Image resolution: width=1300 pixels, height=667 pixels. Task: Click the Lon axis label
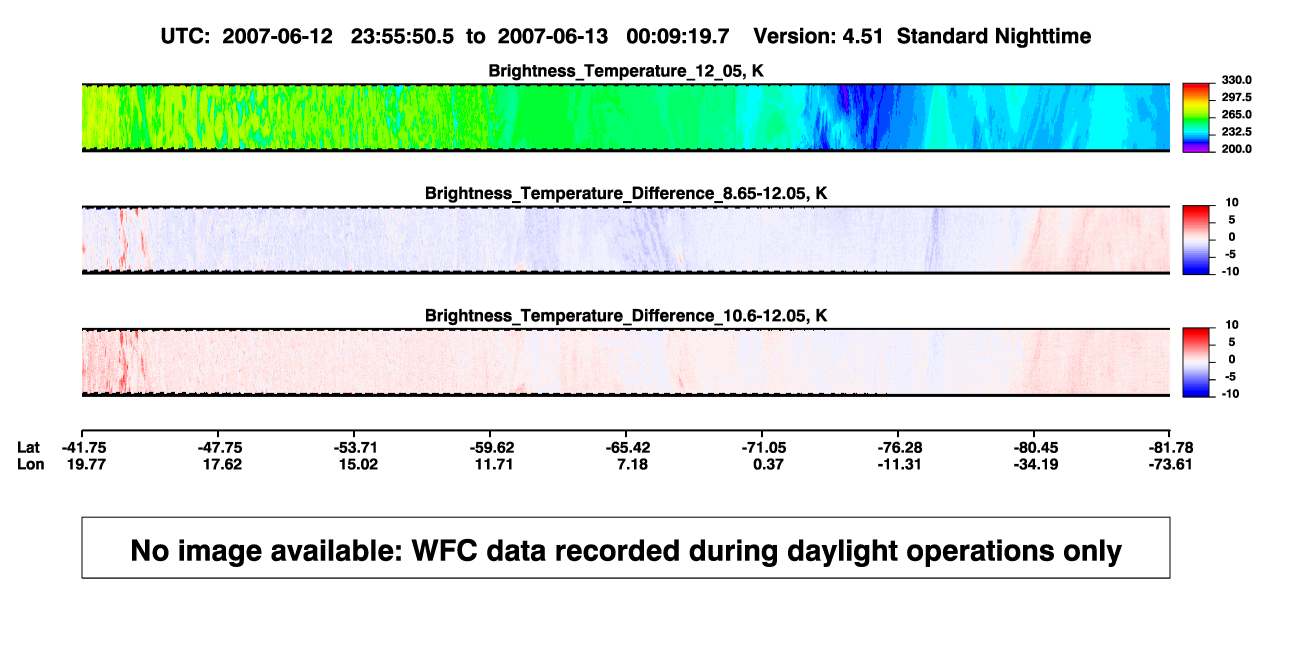[30, 464]
